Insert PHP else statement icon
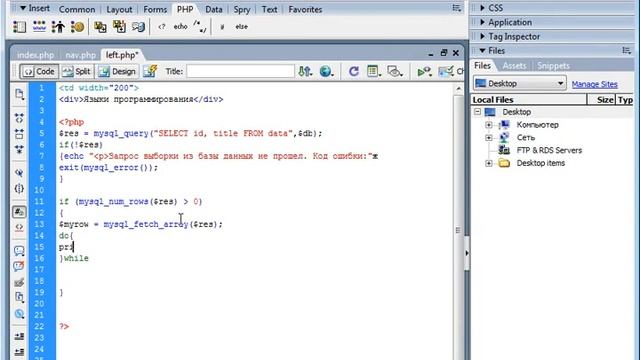The width and height of the screenshot is (640, 360). (241, 27)
